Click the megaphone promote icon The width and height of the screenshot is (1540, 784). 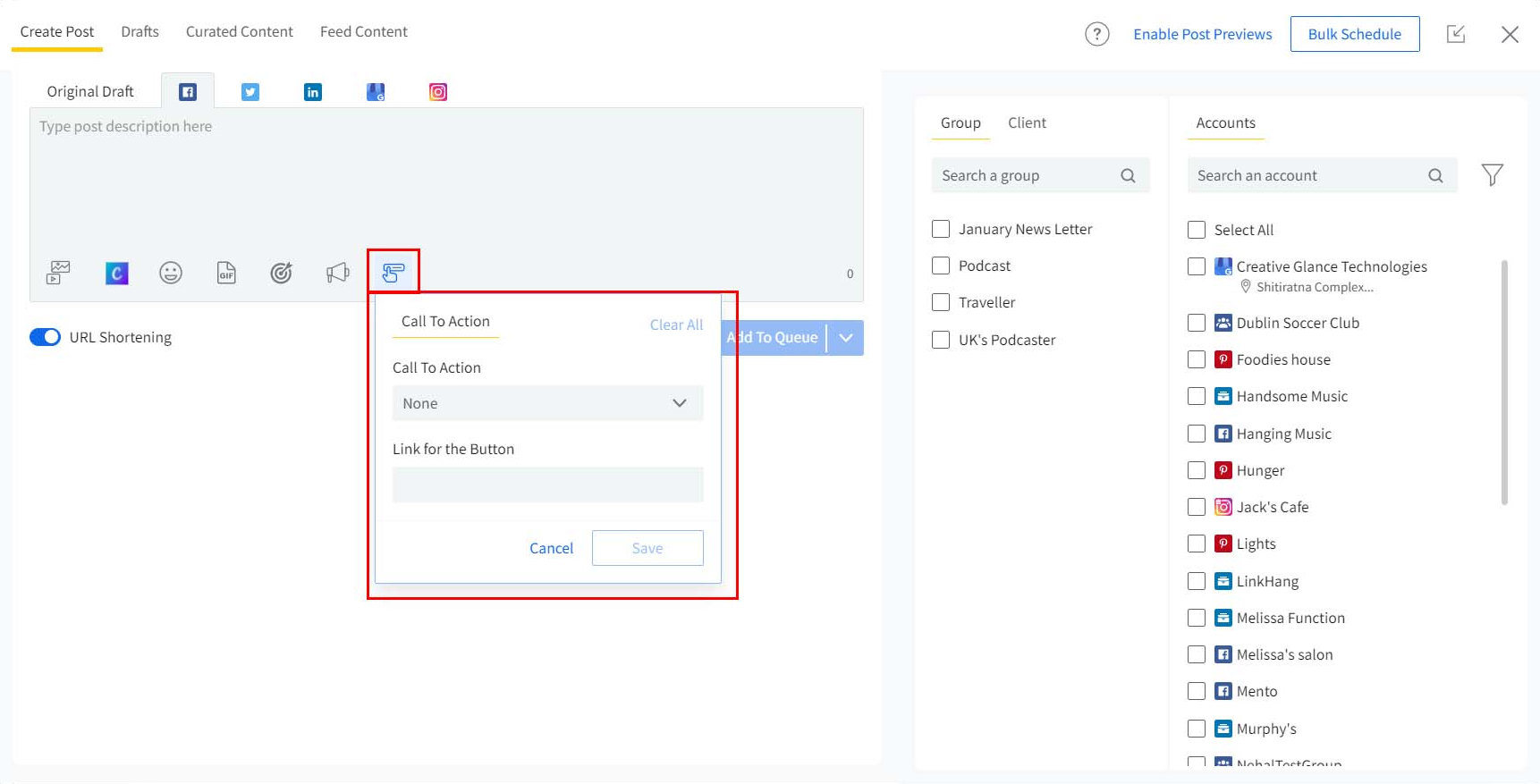[x=337, y=273]
